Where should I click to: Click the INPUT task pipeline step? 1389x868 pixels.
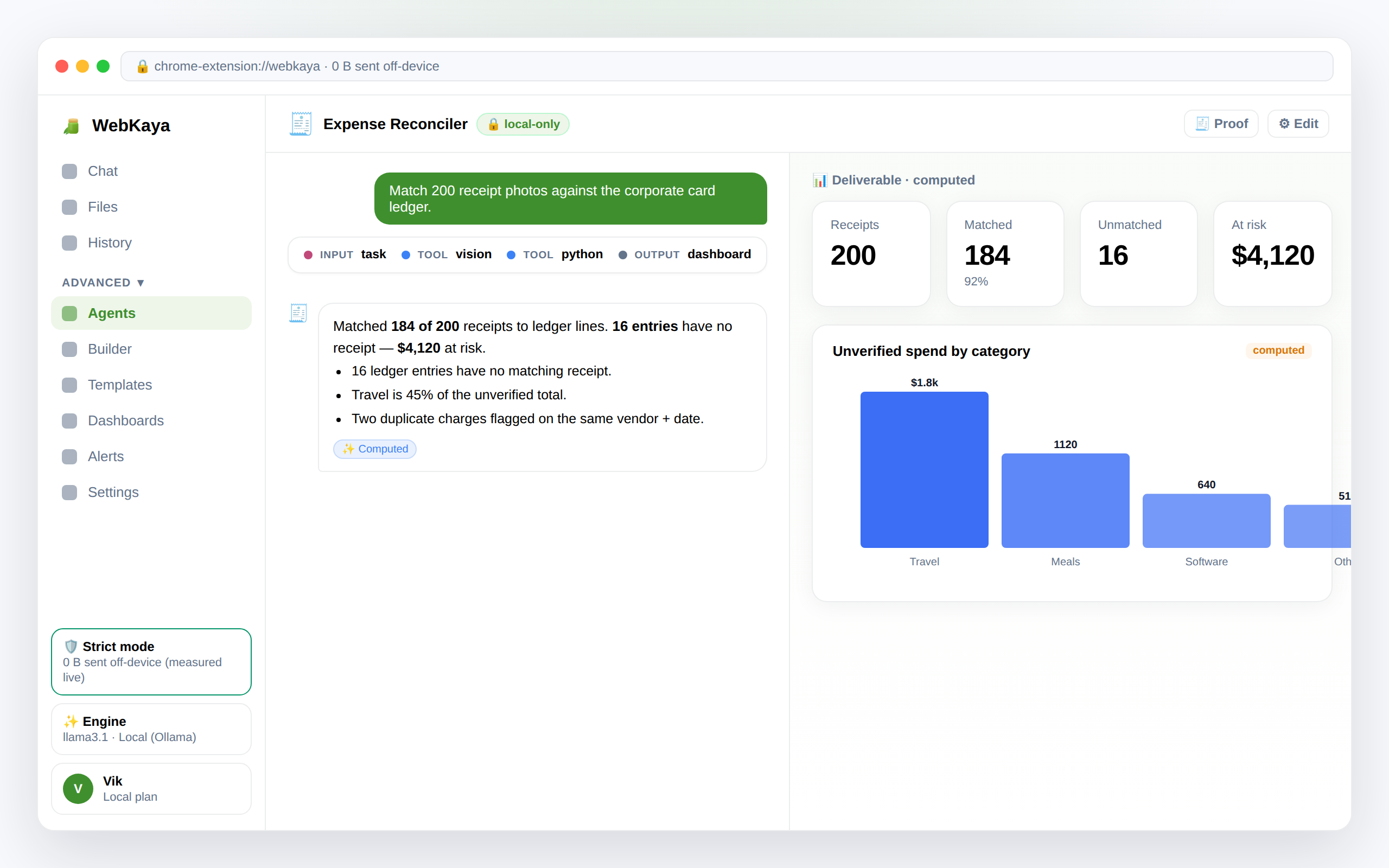(x=345, y=254)
